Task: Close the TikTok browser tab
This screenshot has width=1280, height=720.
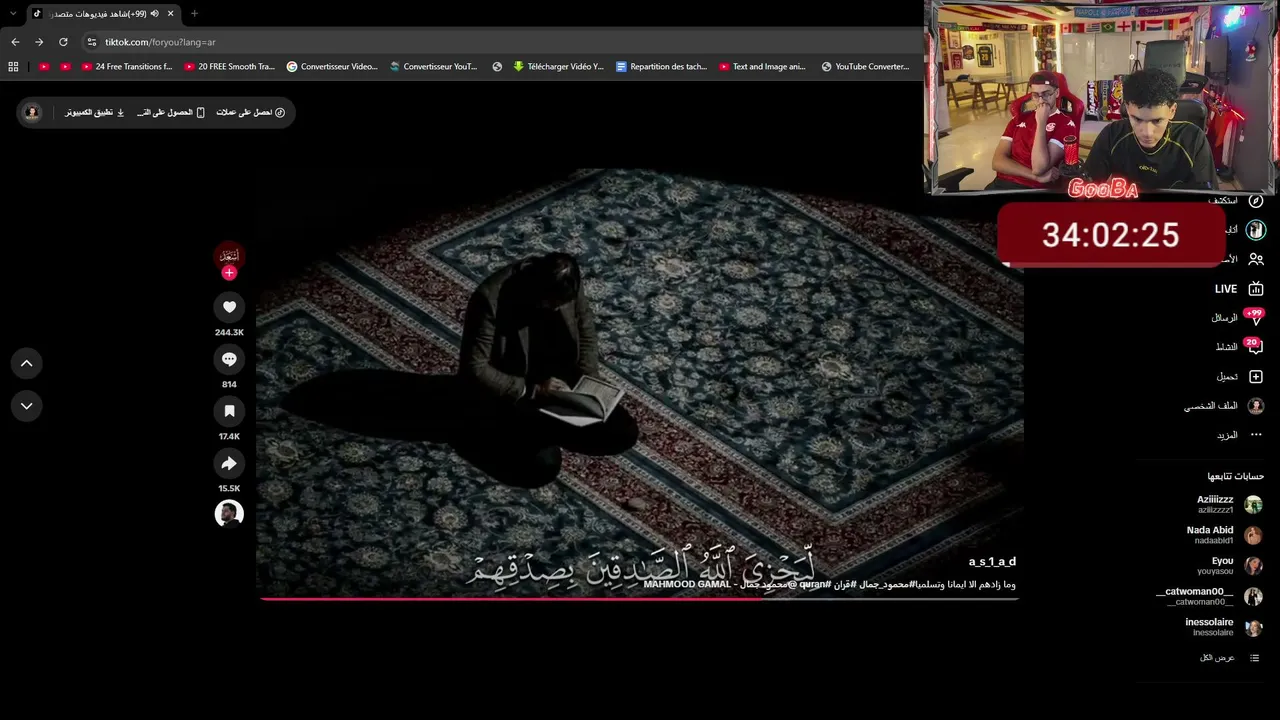Action: click(170, 14)
